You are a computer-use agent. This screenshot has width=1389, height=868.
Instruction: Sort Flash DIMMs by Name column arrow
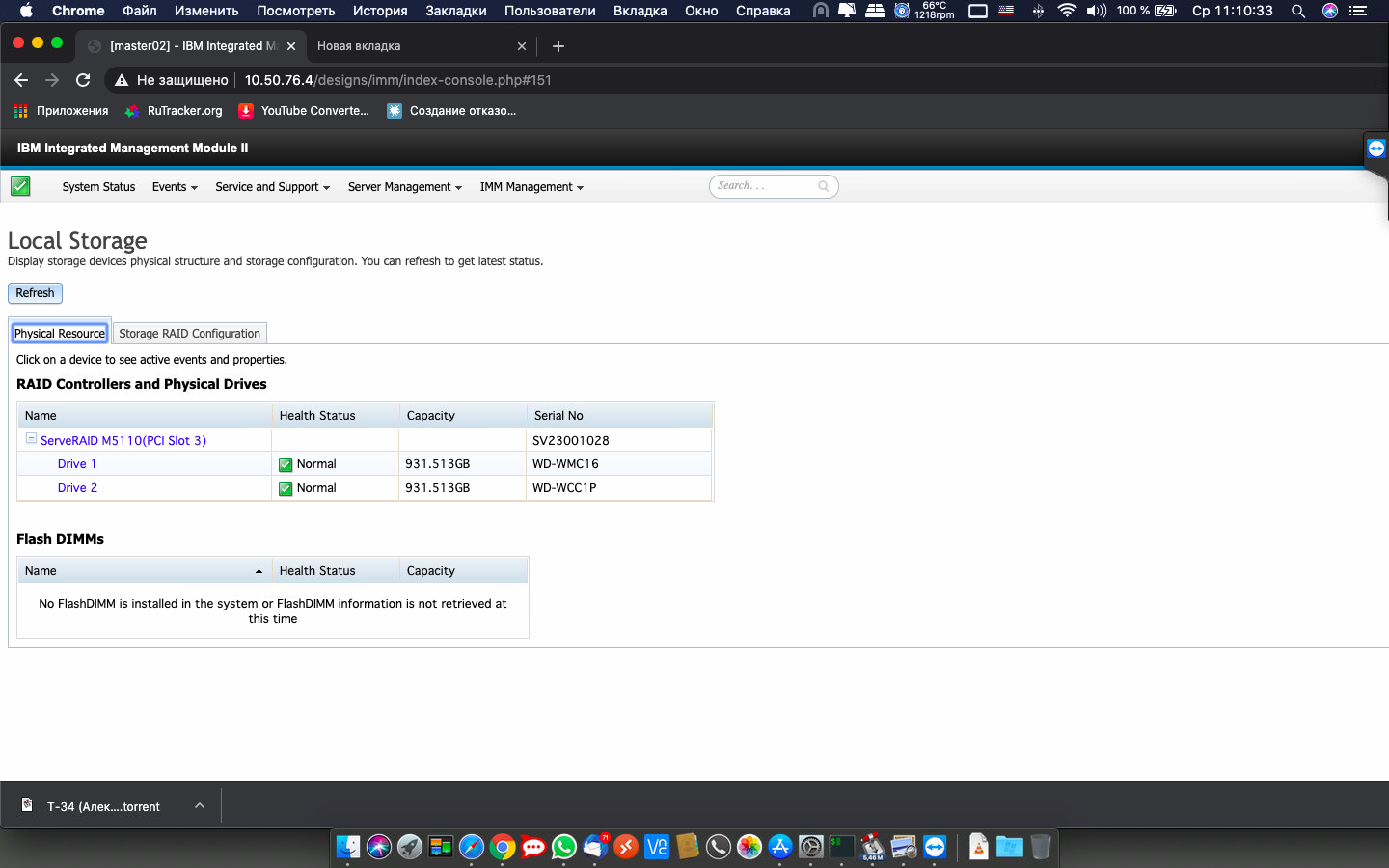tap(259, 571)
